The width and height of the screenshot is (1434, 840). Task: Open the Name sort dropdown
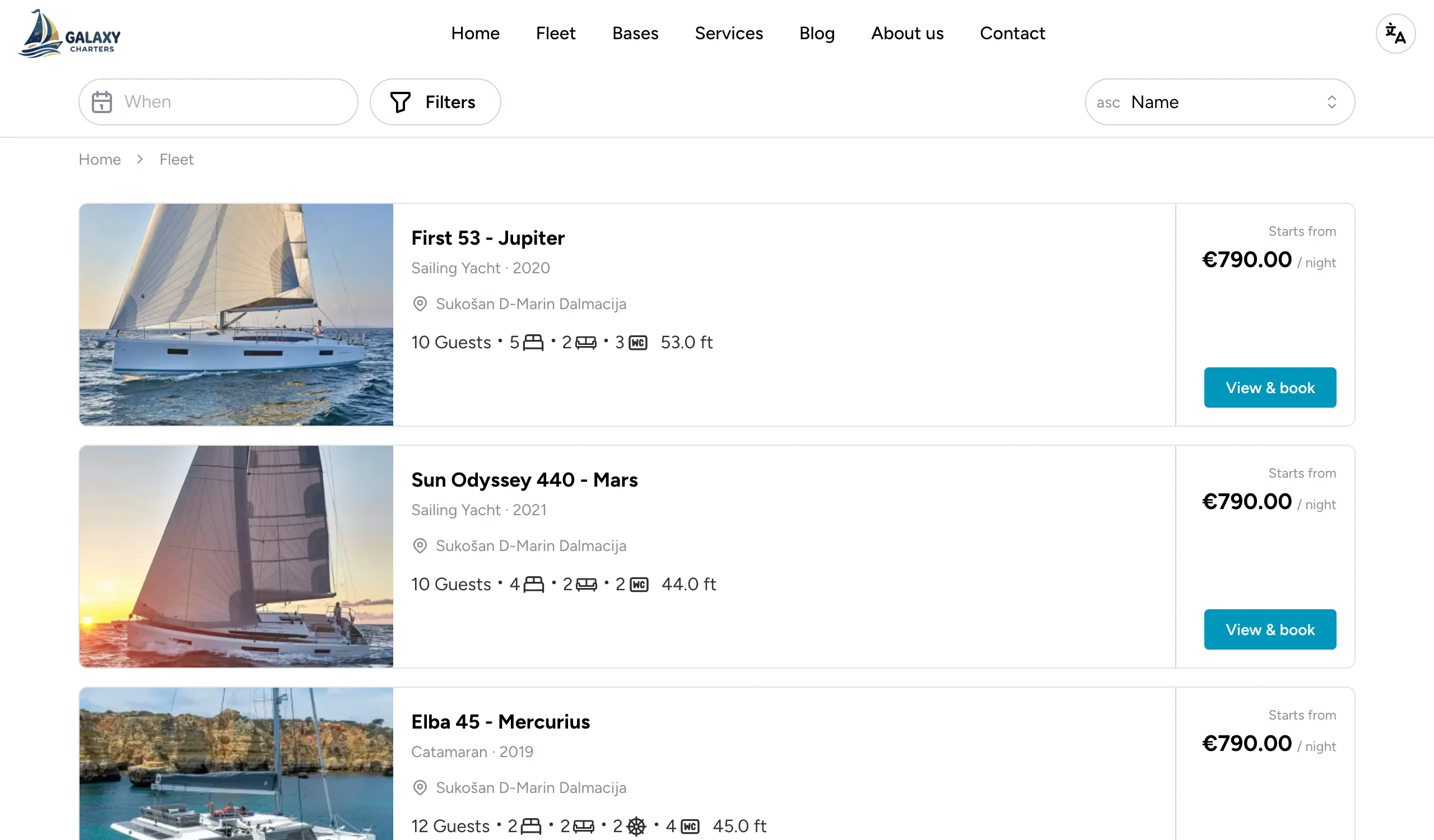point(1219,102)
